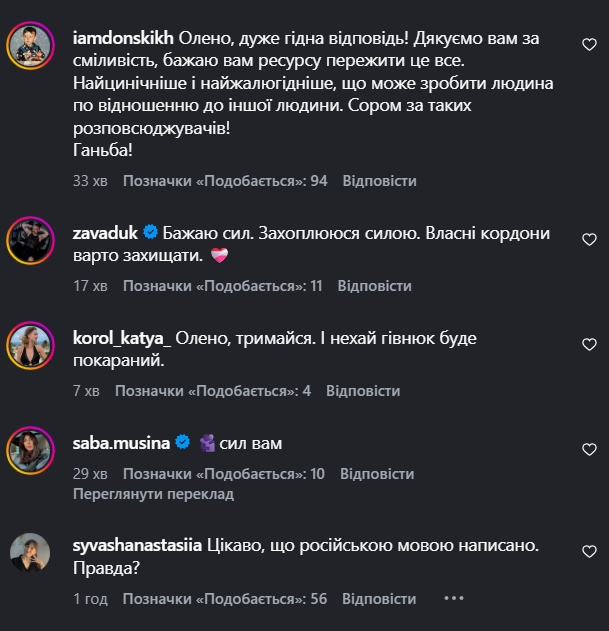Viewport: 609px width, 631px height.
Task: Like zavaduk's comment with heart icon
Action: click(589, 240)
